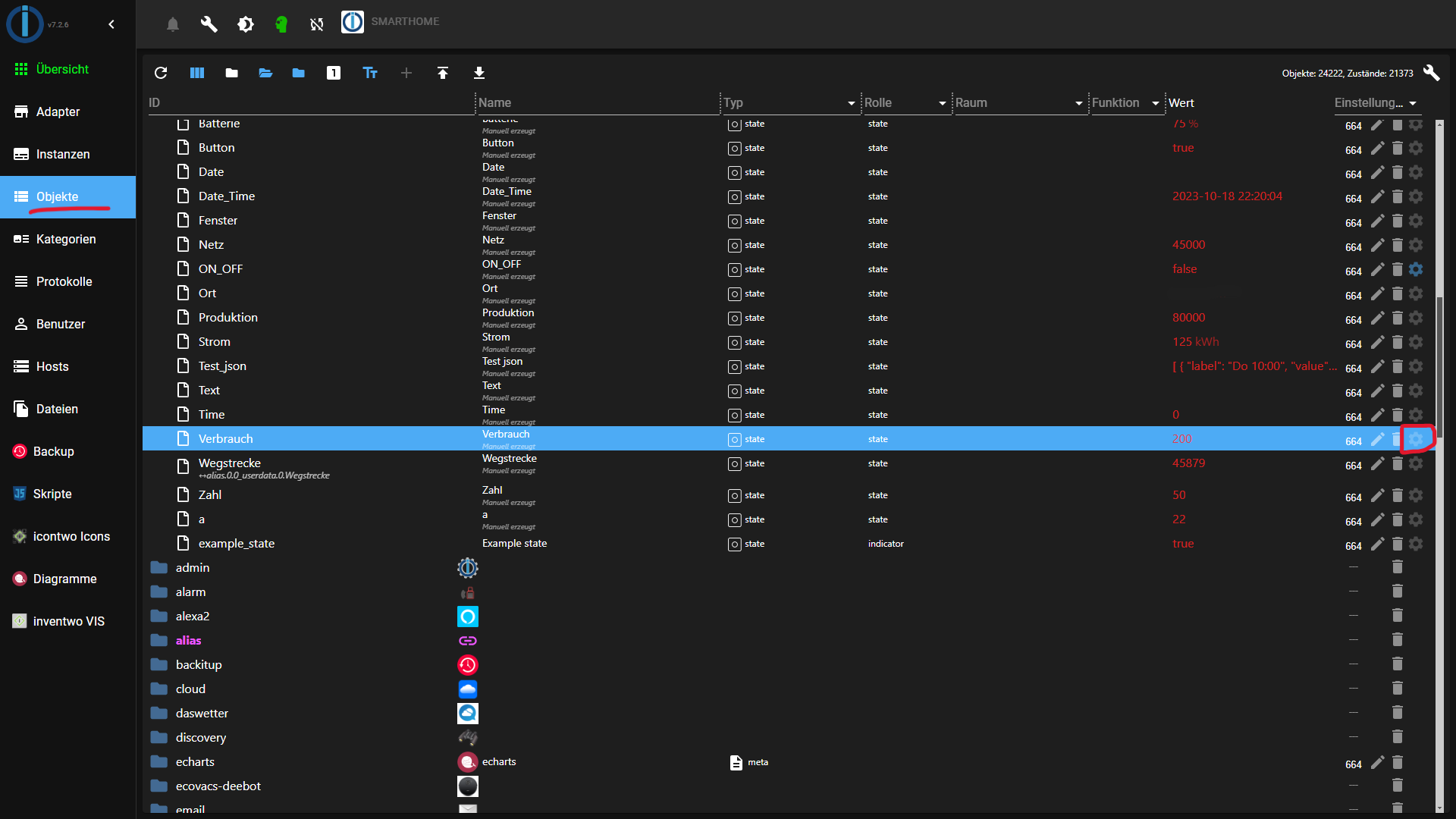Open Skripte in sidebar

pos(67,494)
